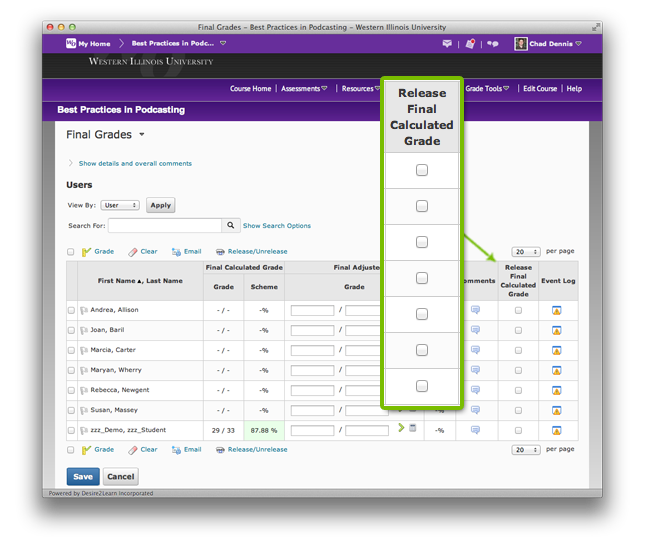
Task: Open the View By User dropdown
Action: (120, 205)
